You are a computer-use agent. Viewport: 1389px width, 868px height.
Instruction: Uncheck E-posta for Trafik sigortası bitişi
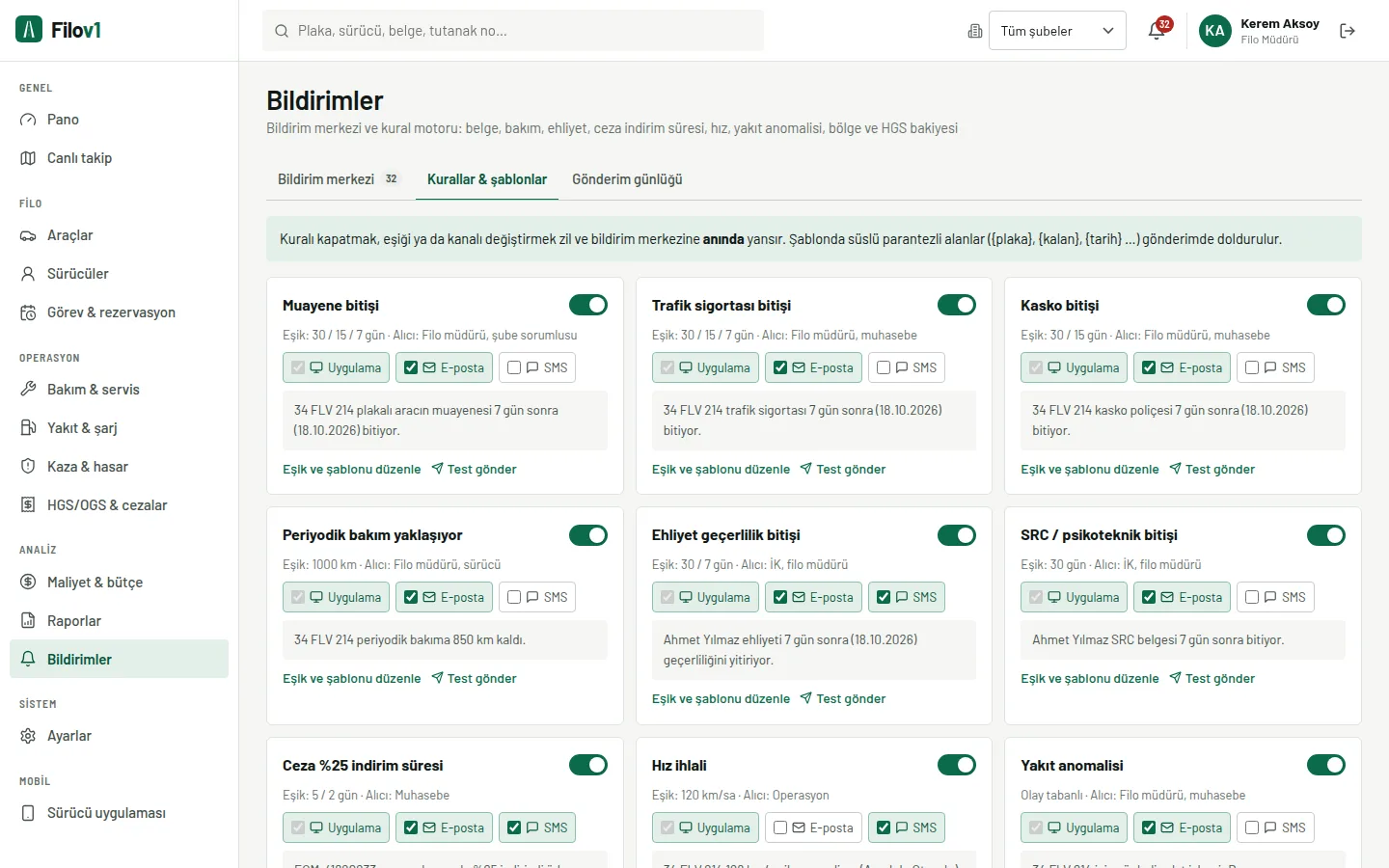coord(780,367)
